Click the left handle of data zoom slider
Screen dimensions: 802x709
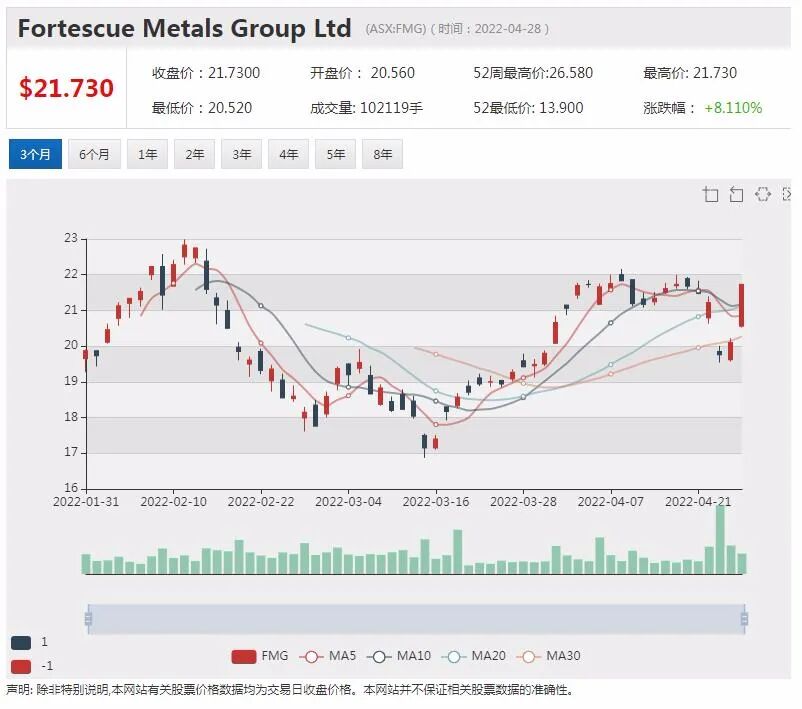coord(88,619)
